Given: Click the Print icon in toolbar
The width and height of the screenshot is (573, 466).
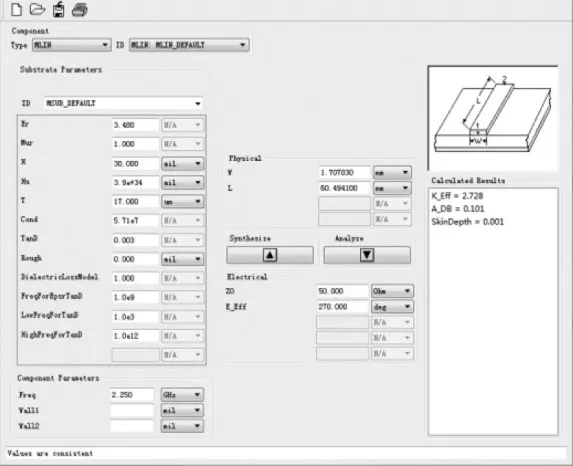Looking at the screenshot, I should click(80, 10).
